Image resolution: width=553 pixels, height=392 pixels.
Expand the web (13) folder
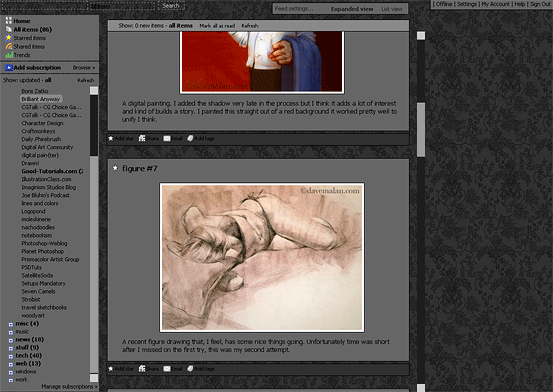(x=11, y=364)
